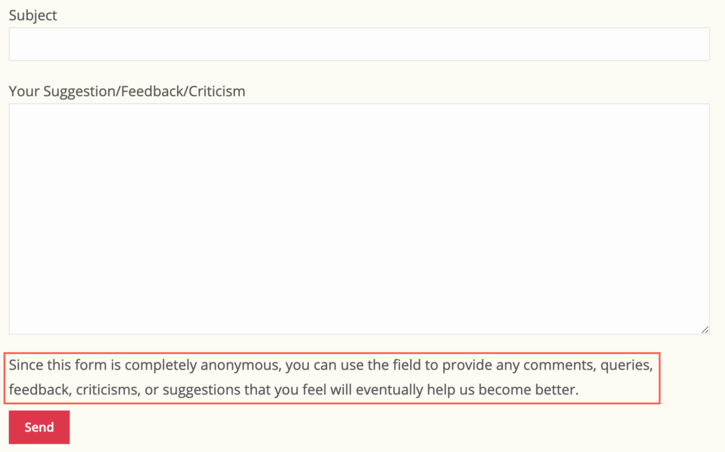The image size is (725, 452).
Task: Click the word "anonymous" in the notice
Action: click(247, 366)
